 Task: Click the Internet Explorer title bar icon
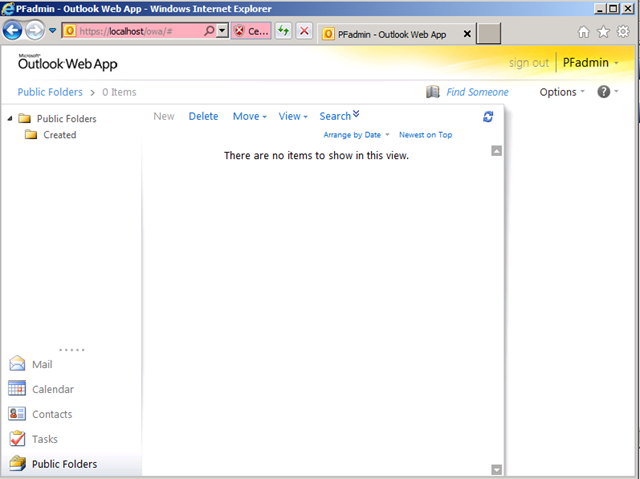point(7,9)
